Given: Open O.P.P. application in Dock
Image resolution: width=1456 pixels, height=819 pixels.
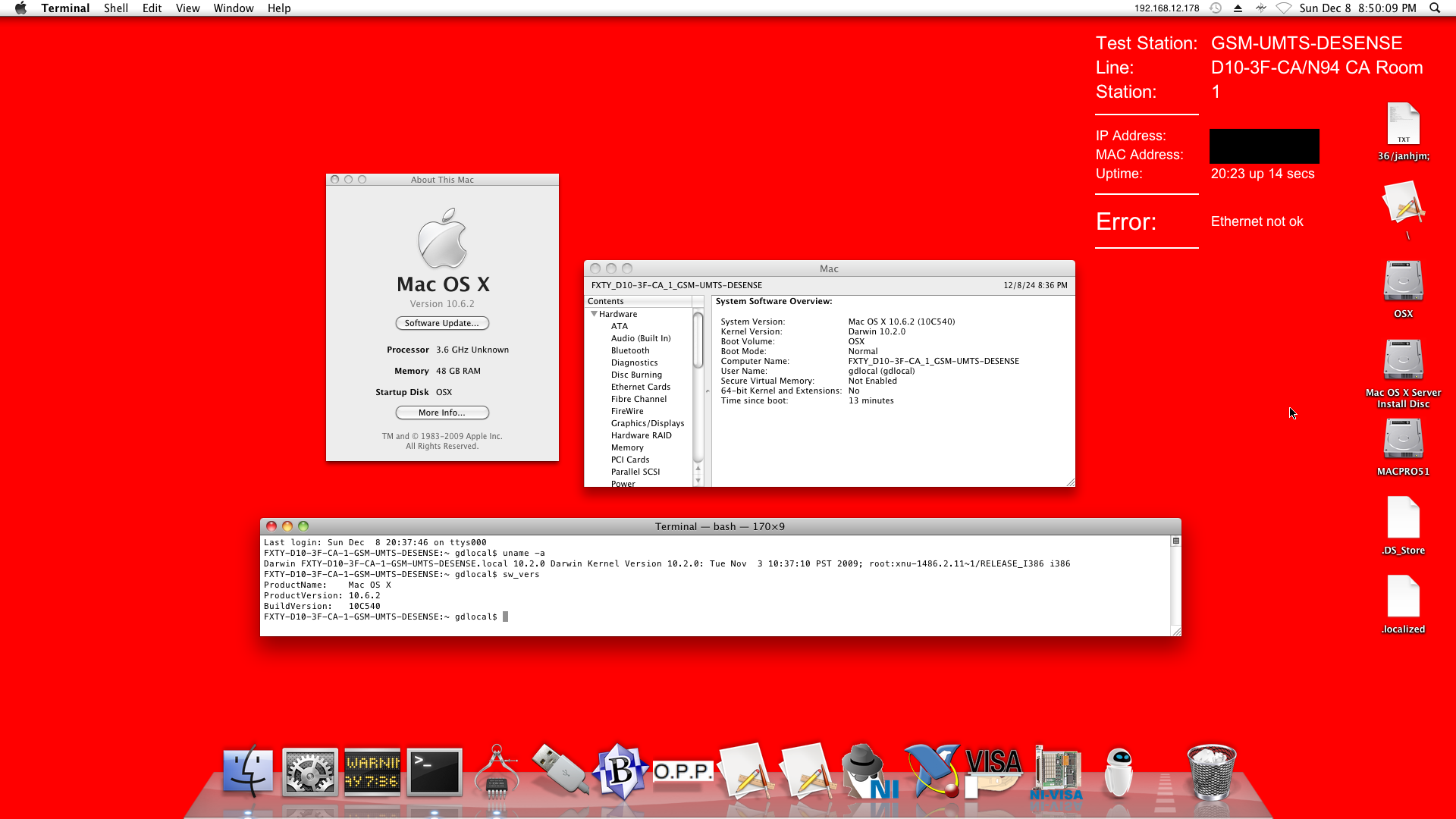Looking at the screenshot, I should click(x=683, y=771).
